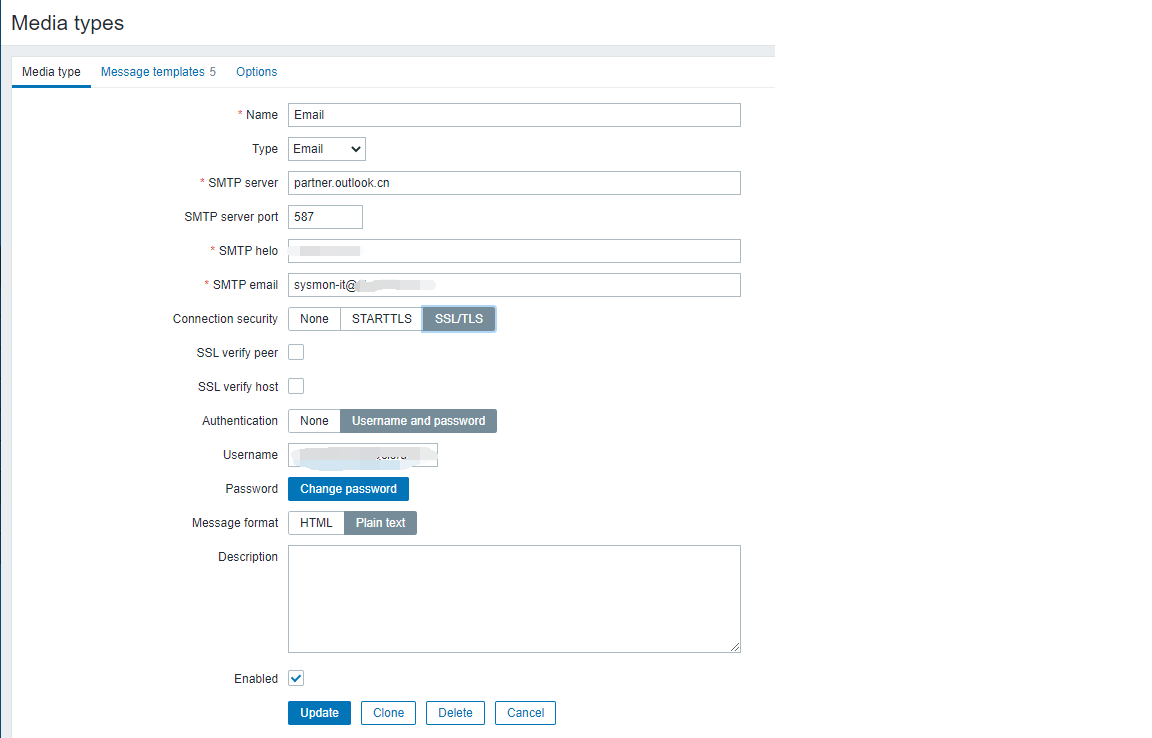Open the Options tab
Screen dimensions: 1152x738
point(256,72)
